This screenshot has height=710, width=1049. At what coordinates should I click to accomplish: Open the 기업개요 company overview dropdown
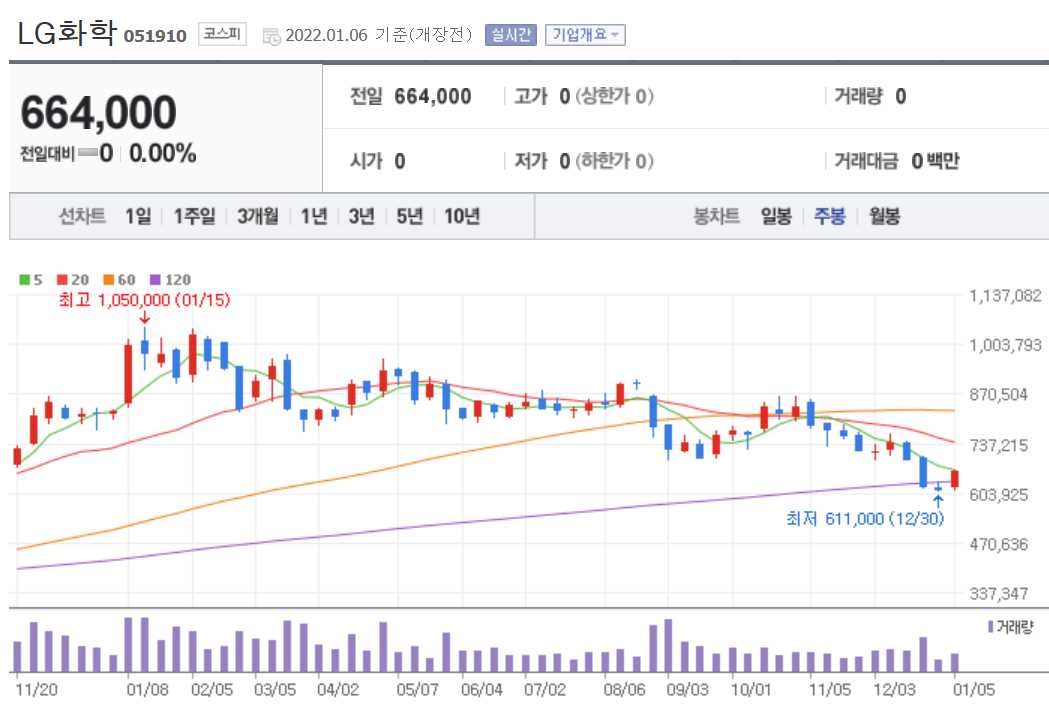click(585, 35)
